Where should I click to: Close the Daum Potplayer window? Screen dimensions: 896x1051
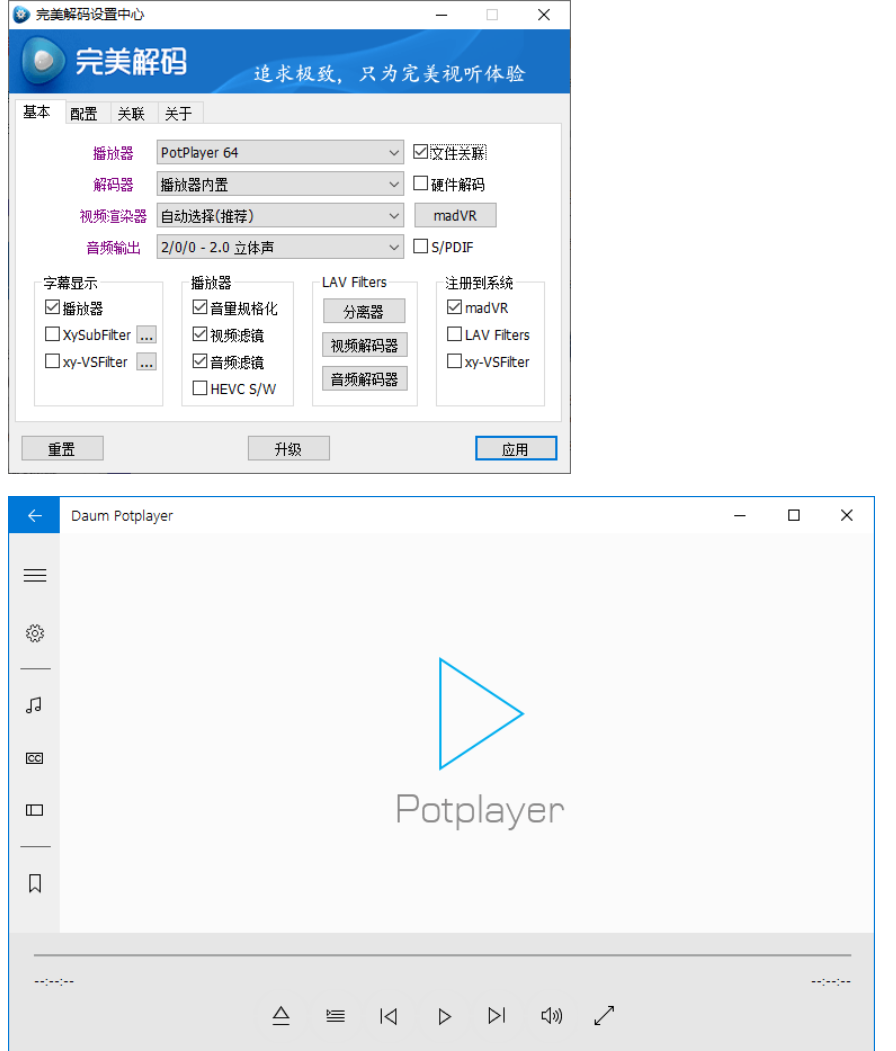[x=847, y=515]
